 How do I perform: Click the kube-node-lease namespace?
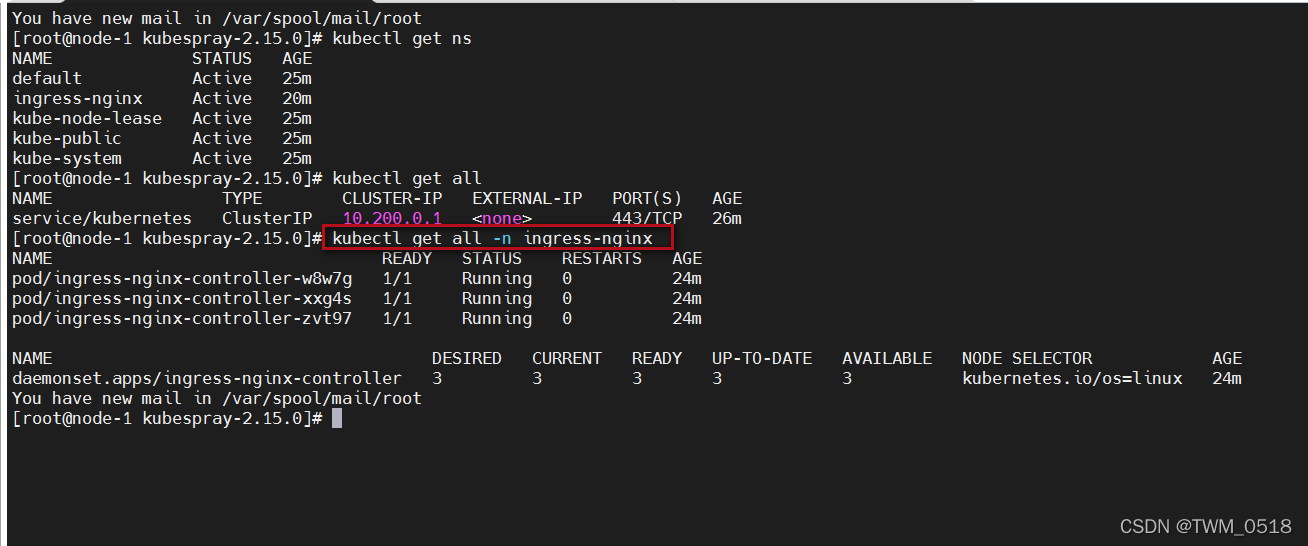point(87,118)
